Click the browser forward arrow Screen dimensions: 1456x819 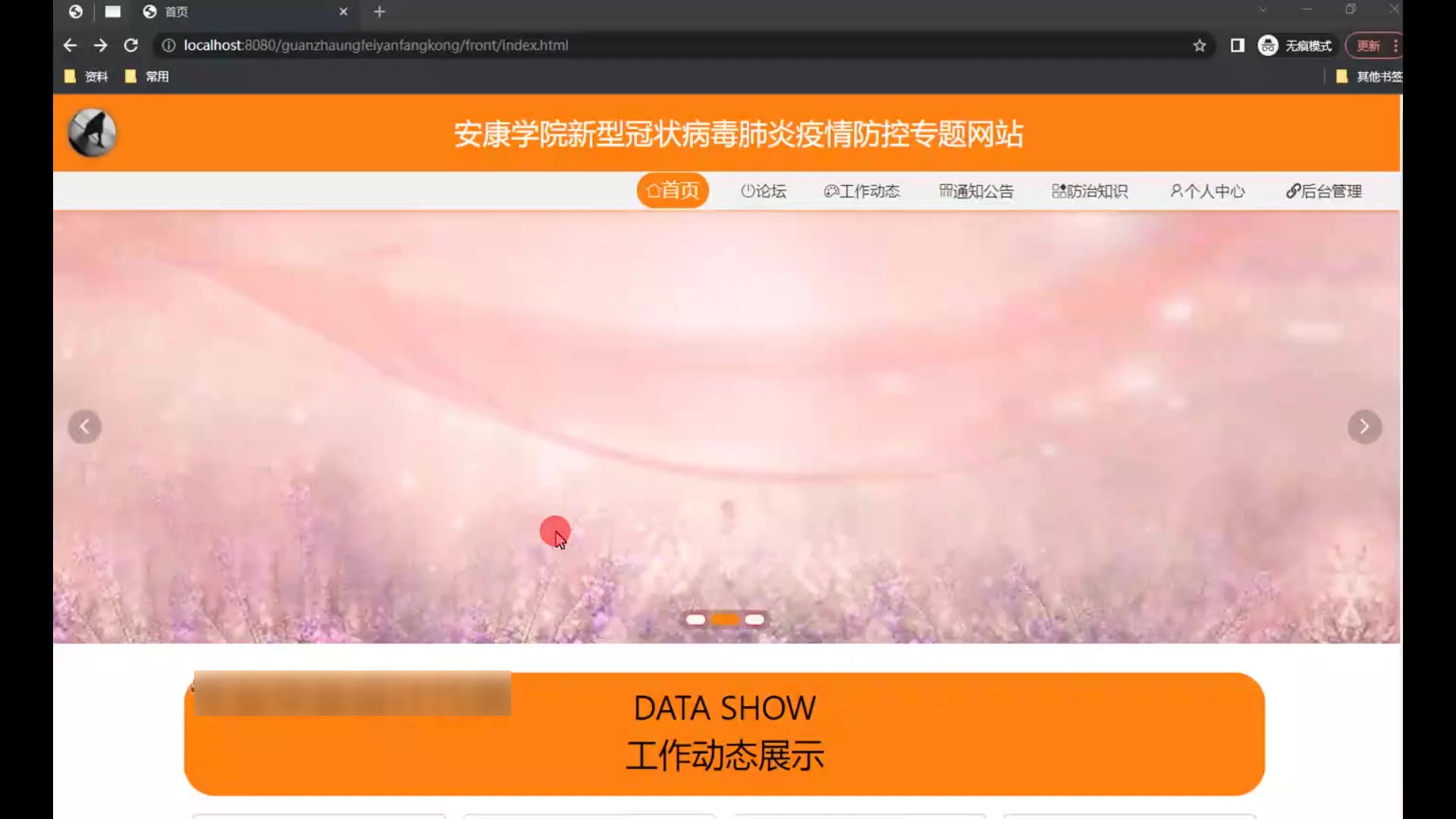pos(100,45)
